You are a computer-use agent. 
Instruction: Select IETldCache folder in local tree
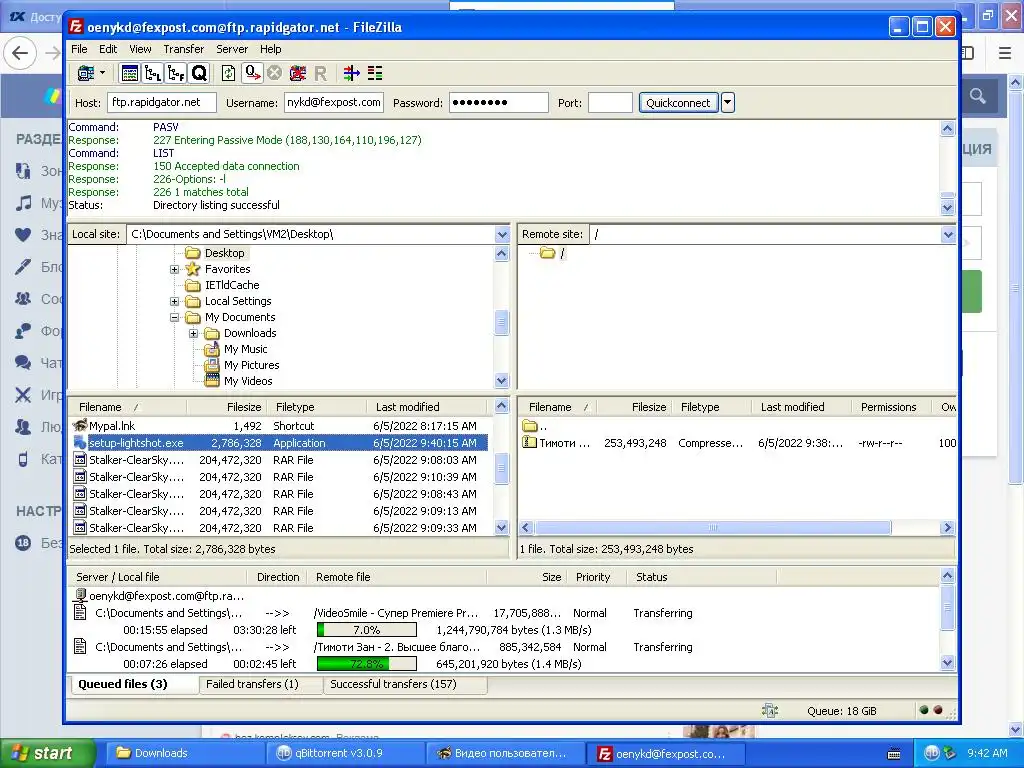(x=232, y=285)
